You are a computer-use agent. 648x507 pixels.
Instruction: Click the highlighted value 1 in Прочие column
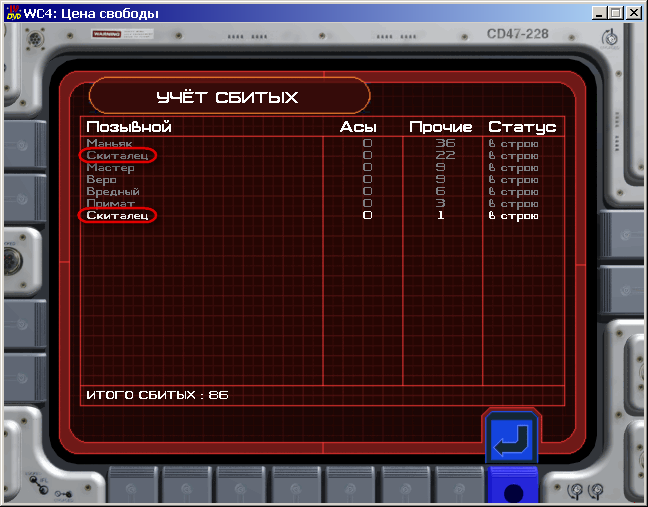[x=441, y=215]
